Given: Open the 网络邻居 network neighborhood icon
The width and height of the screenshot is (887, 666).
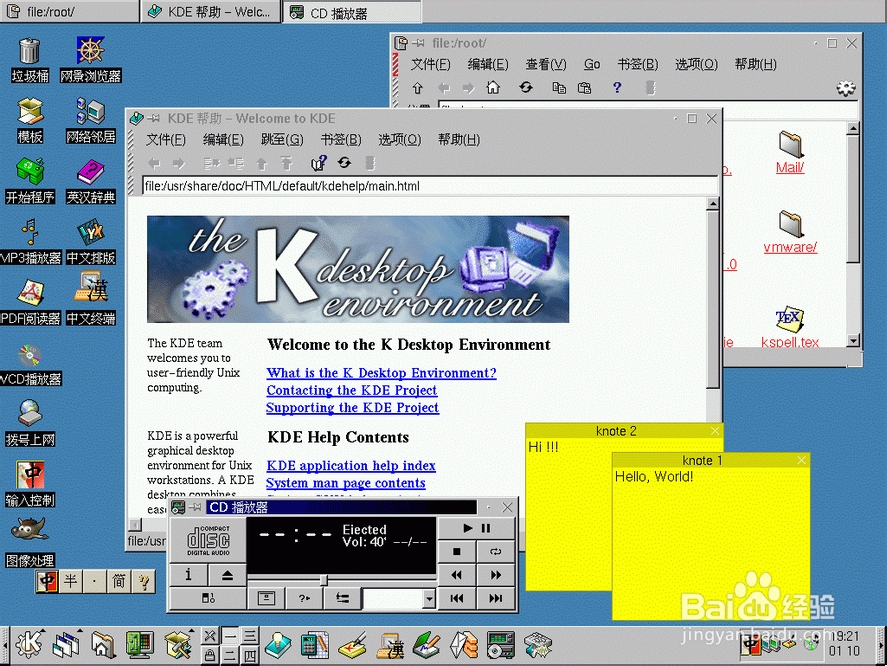Looking at the screenshot, I should pos(91,120).
